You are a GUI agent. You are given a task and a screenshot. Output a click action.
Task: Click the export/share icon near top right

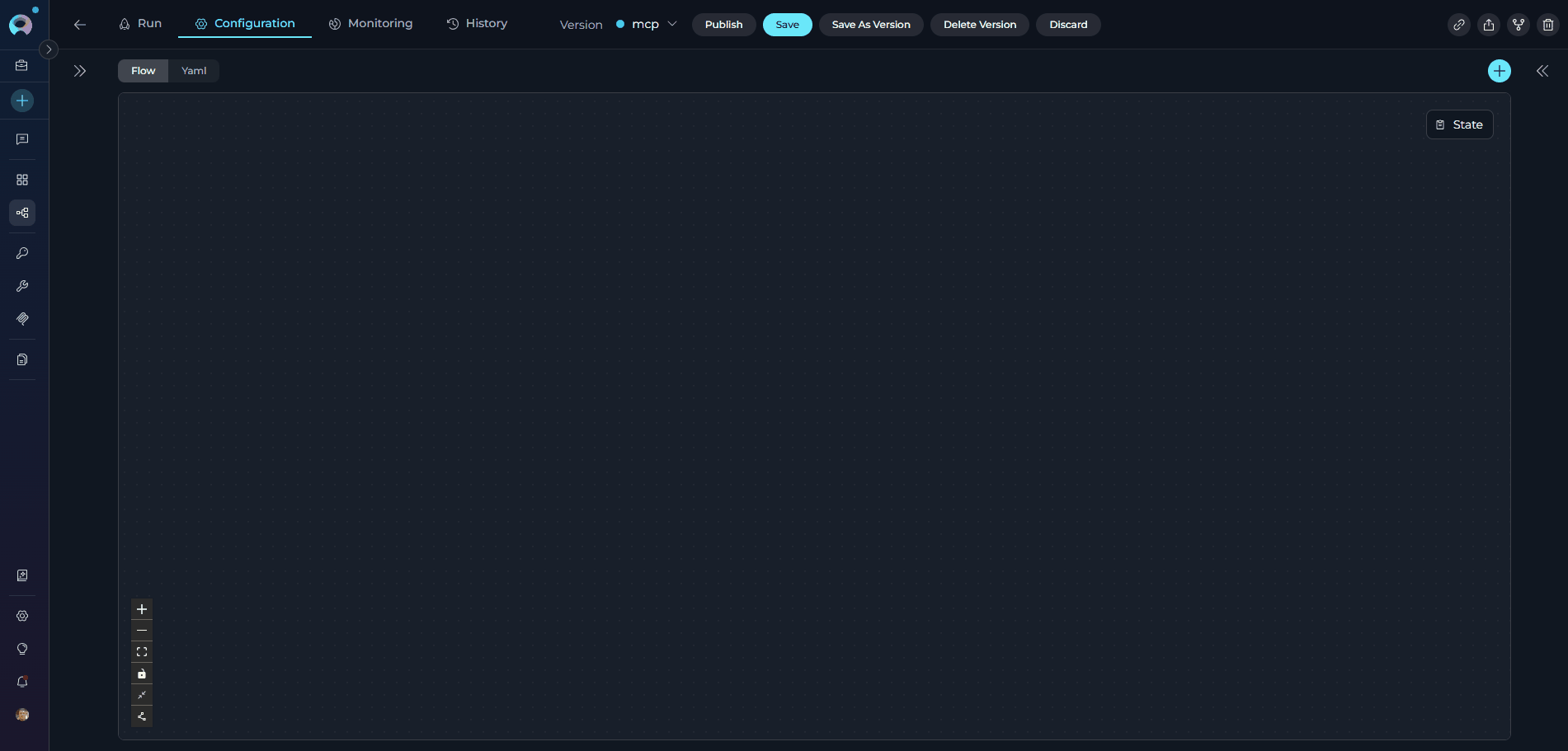(1488, 25)
